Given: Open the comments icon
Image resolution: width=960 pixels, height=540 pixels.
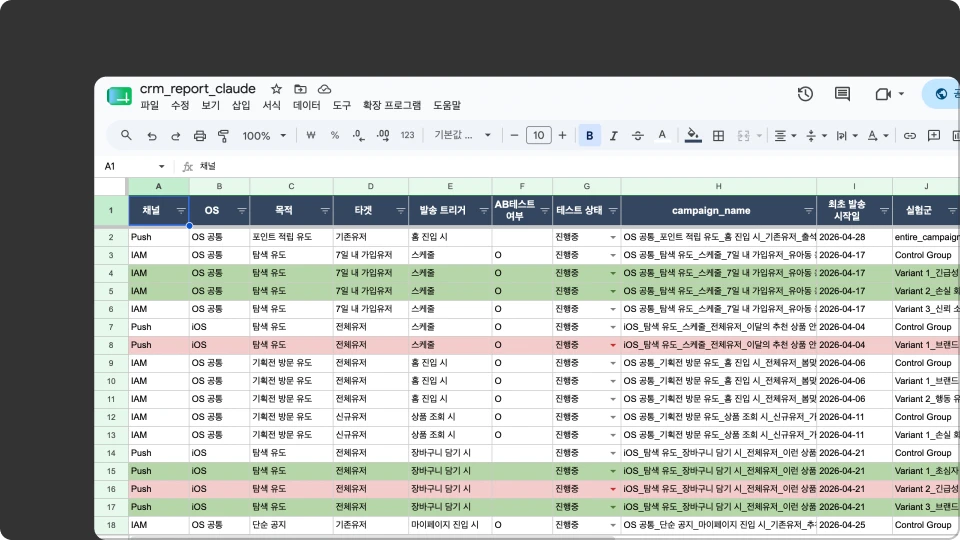Looking at the screenshot, I should [x=842, y=94].
